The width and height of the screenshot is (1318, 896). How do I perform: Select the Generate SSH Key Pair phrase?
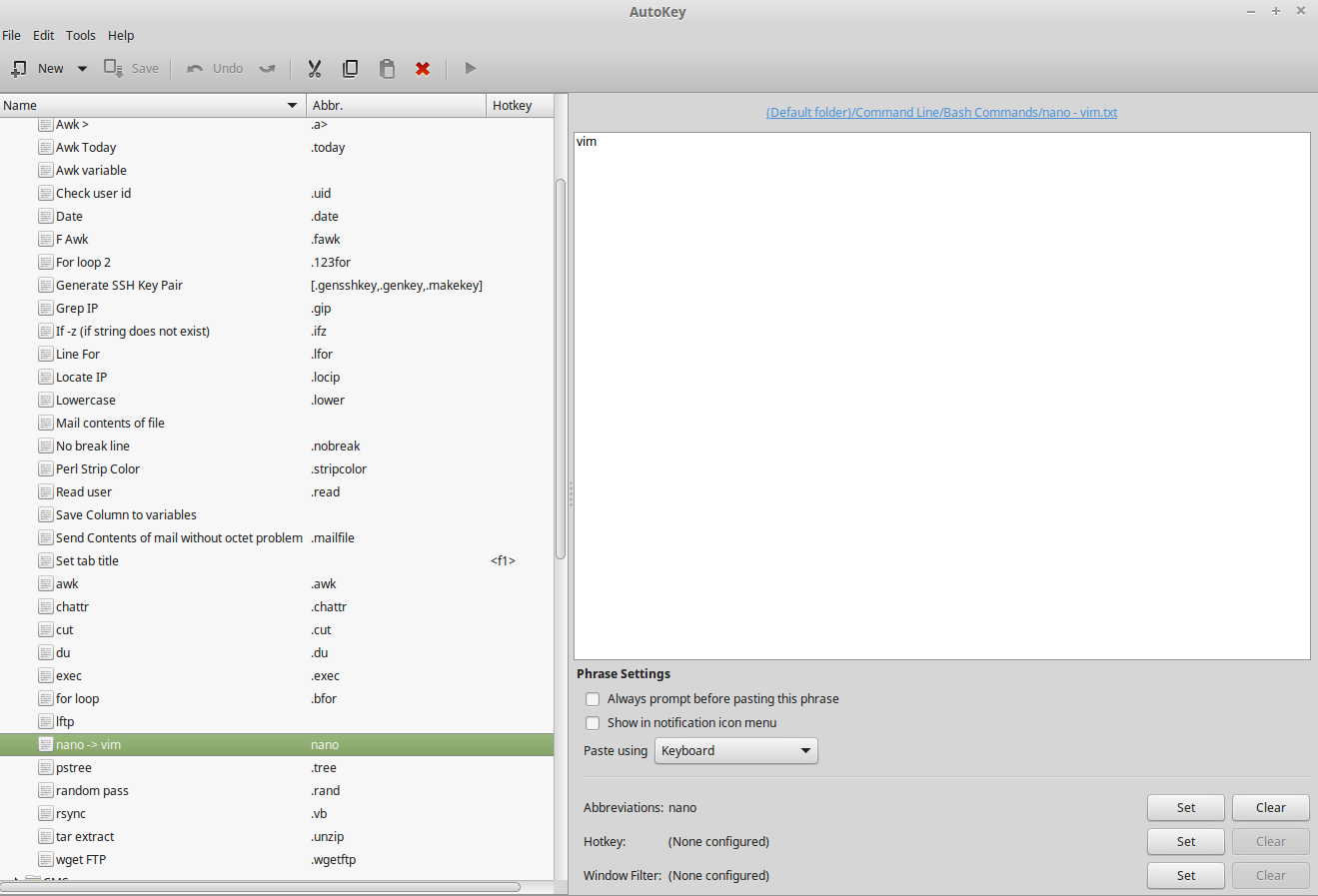(119, 286)
